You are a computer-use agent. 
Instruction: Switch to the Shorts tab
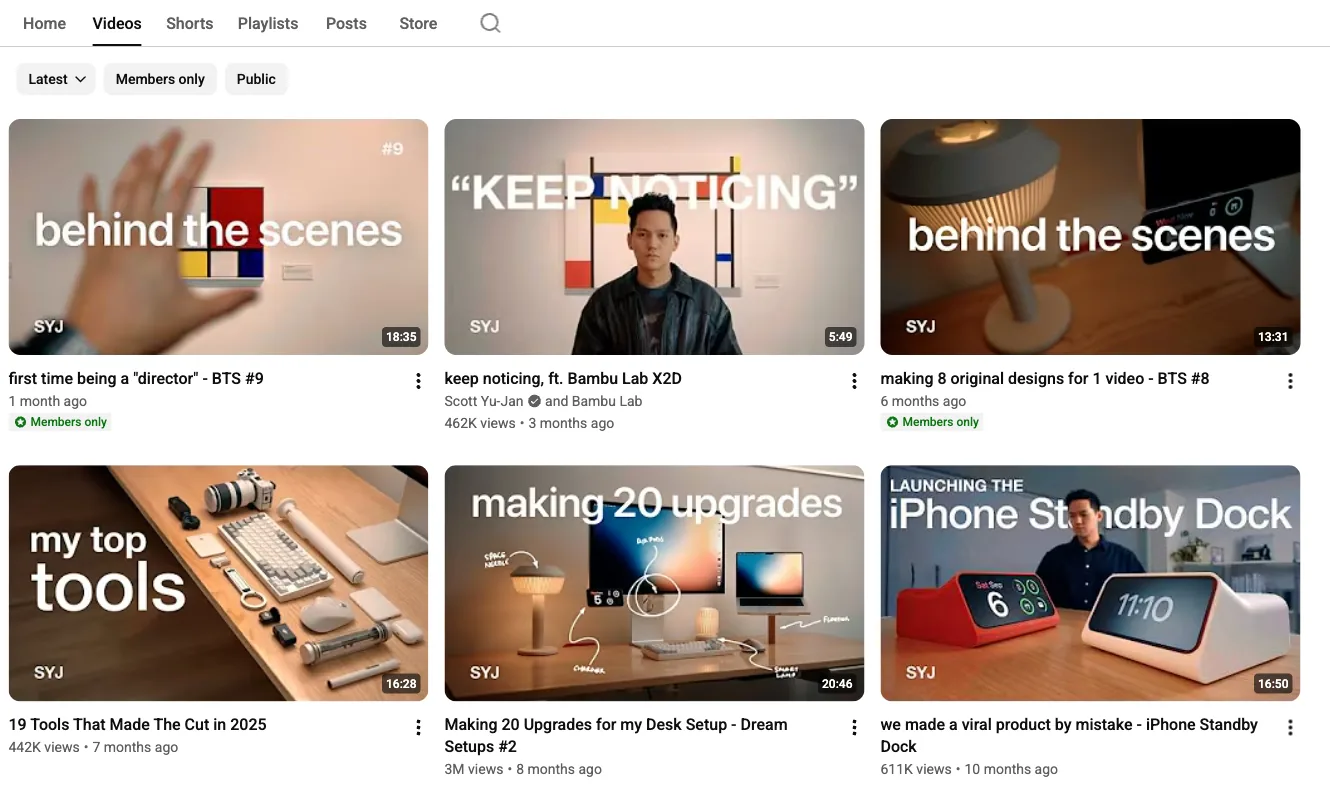(x=190, y=23)
